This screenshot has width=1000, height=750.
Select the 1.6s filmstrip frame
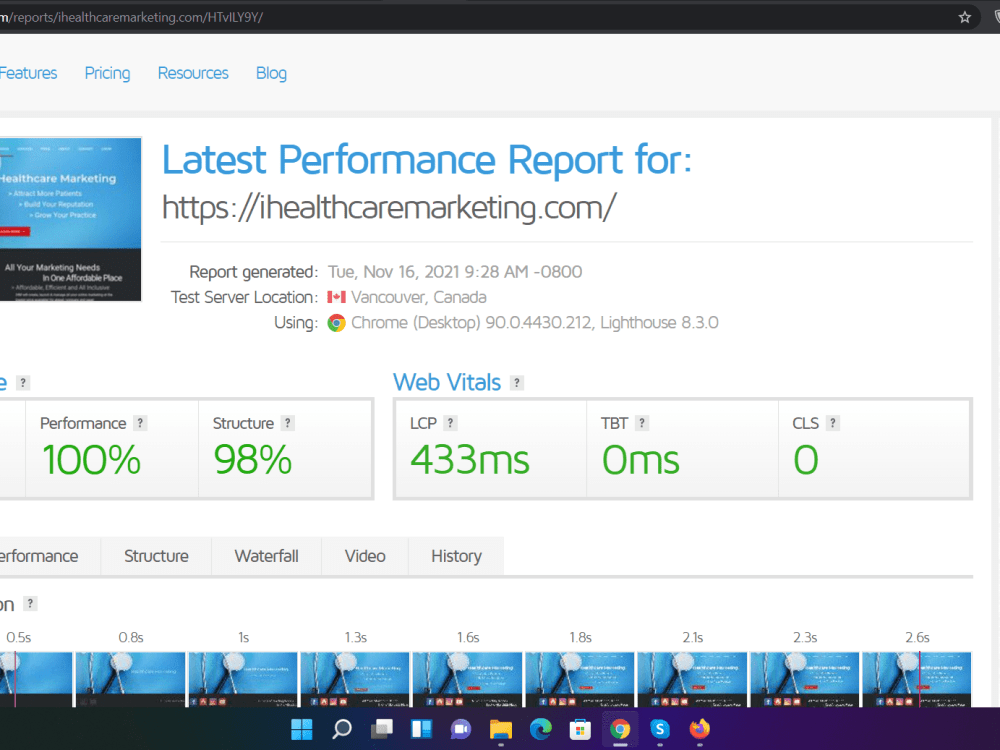pos(467,679)
